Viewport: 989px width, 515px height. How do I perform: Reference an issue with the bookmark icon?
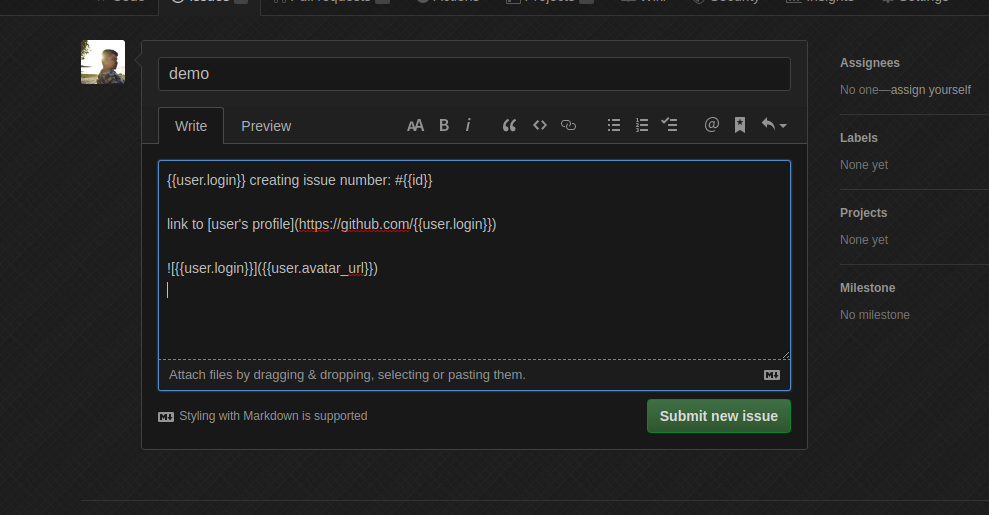pos(740,125)
